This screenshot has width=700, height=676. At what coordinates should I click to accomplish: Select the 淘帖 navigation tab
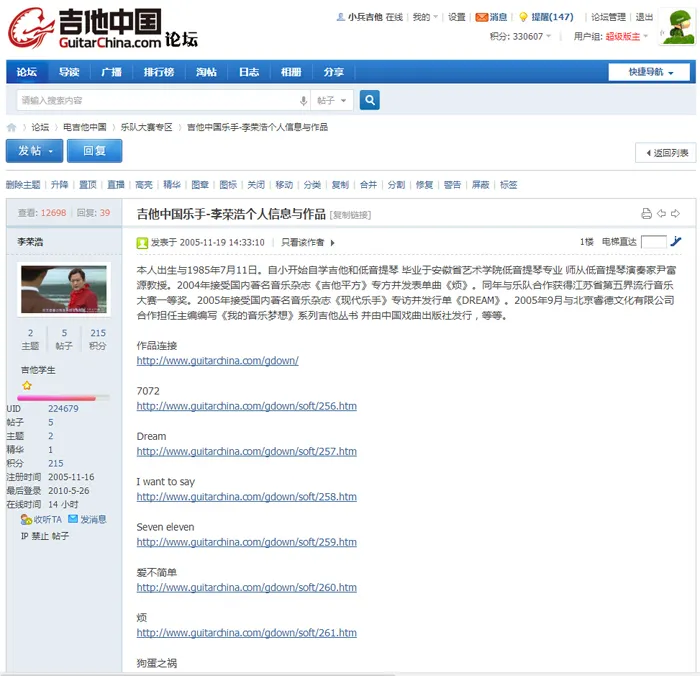point(206,72)
